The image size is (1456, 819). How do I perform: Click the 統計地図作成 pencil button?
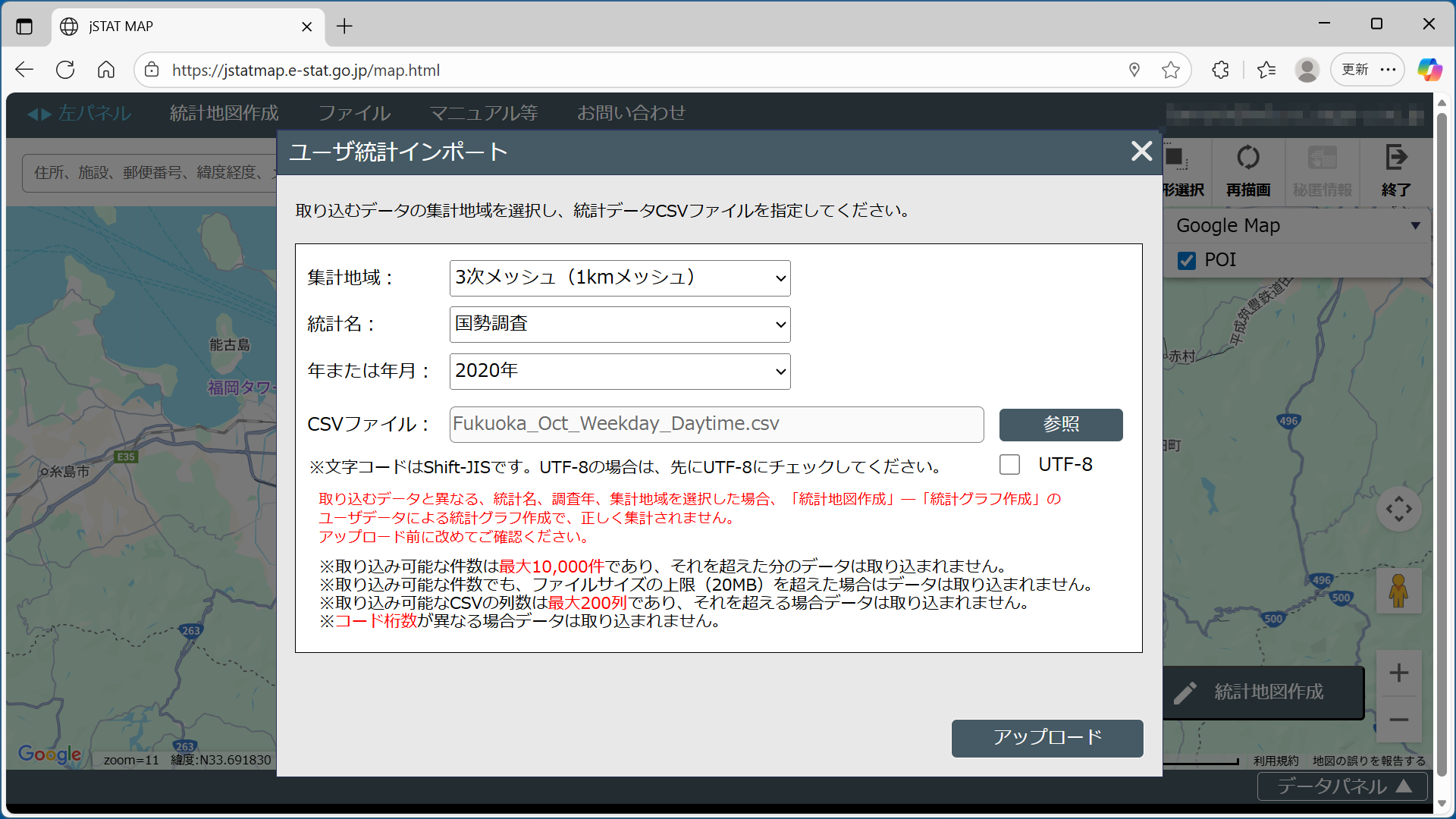point(1263,692)
